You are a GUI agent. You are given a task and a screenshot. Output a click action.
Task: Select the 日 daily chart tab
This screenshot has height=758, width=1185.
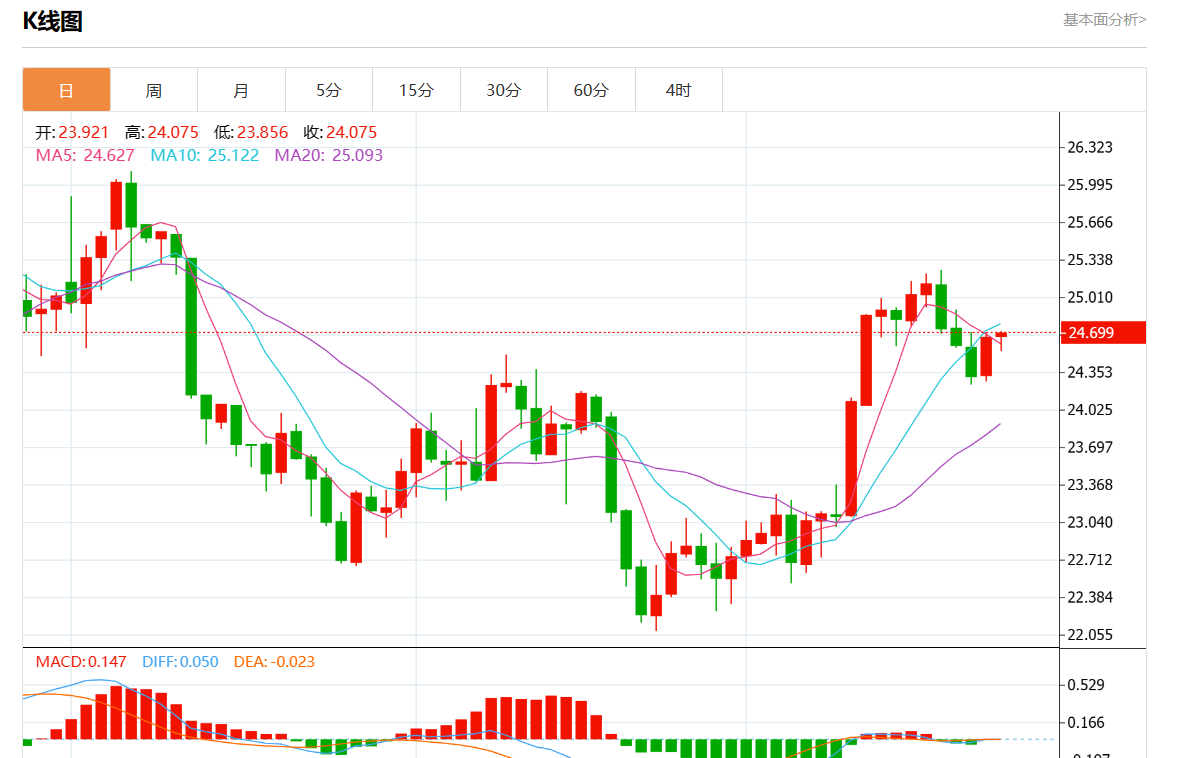pos(67,90)
